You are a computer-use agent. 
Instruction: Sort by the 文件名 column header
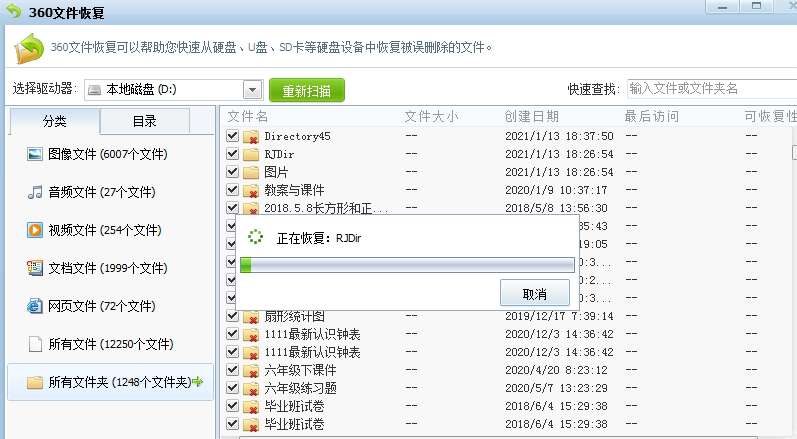[248, 116]
